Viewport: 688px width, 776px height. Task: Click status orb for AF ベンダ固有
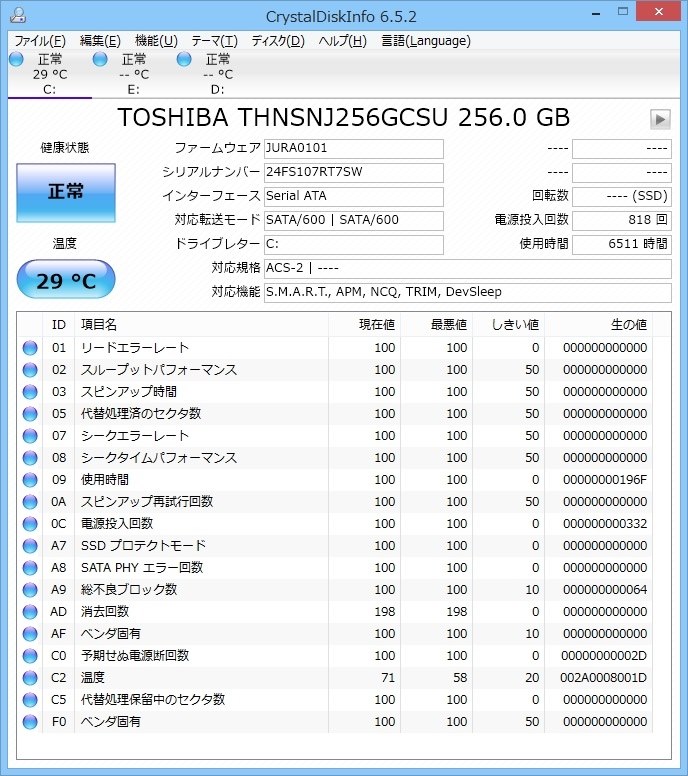[30, 634]
